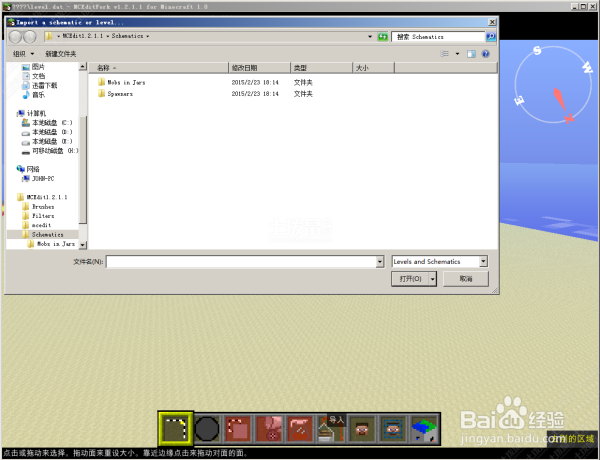Open the 组织 menu
600x460 pixels.
(x=23, y=54)
